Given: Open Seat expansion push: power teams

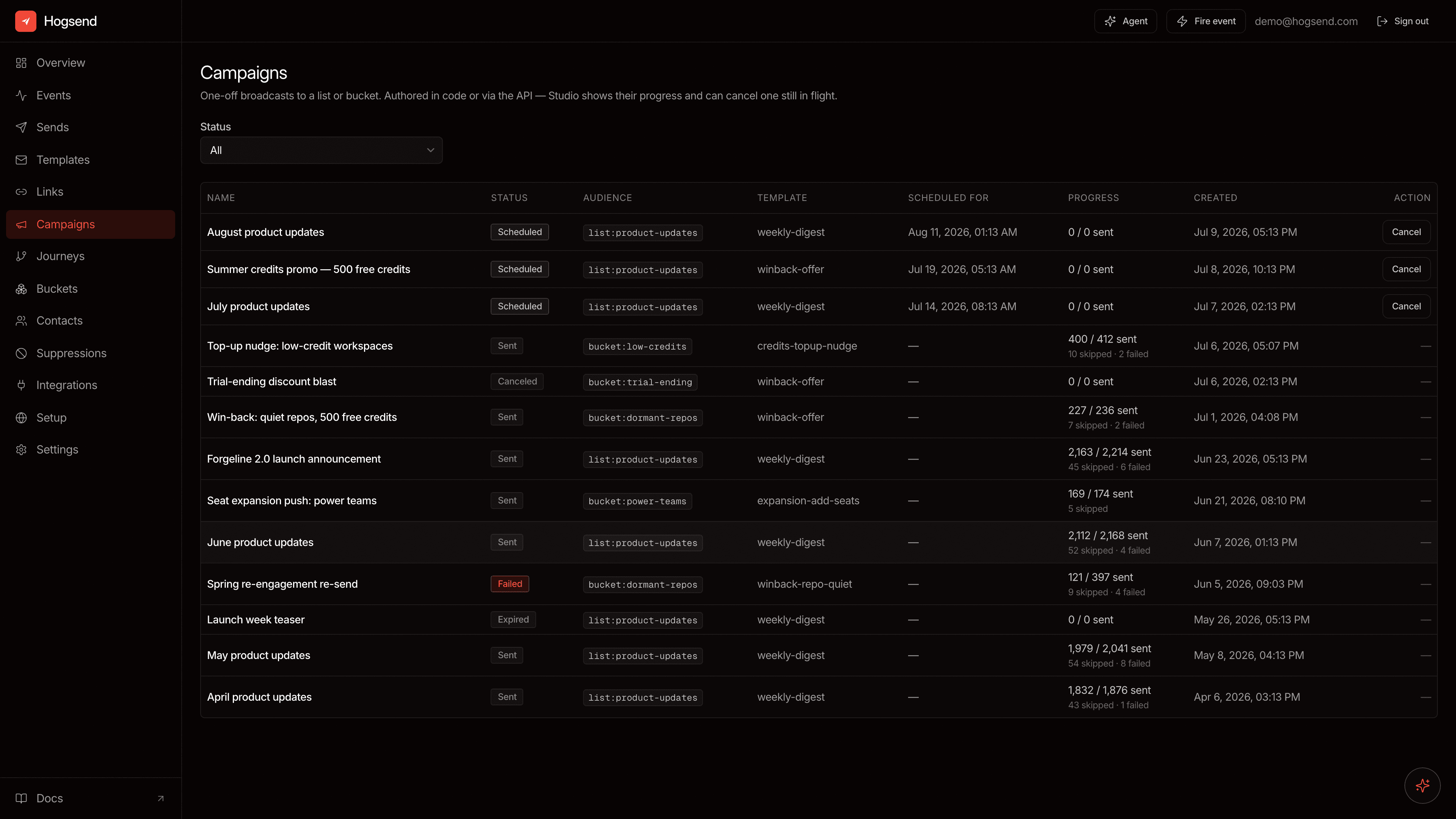Looking at the screenshot, I should [292, 501].
